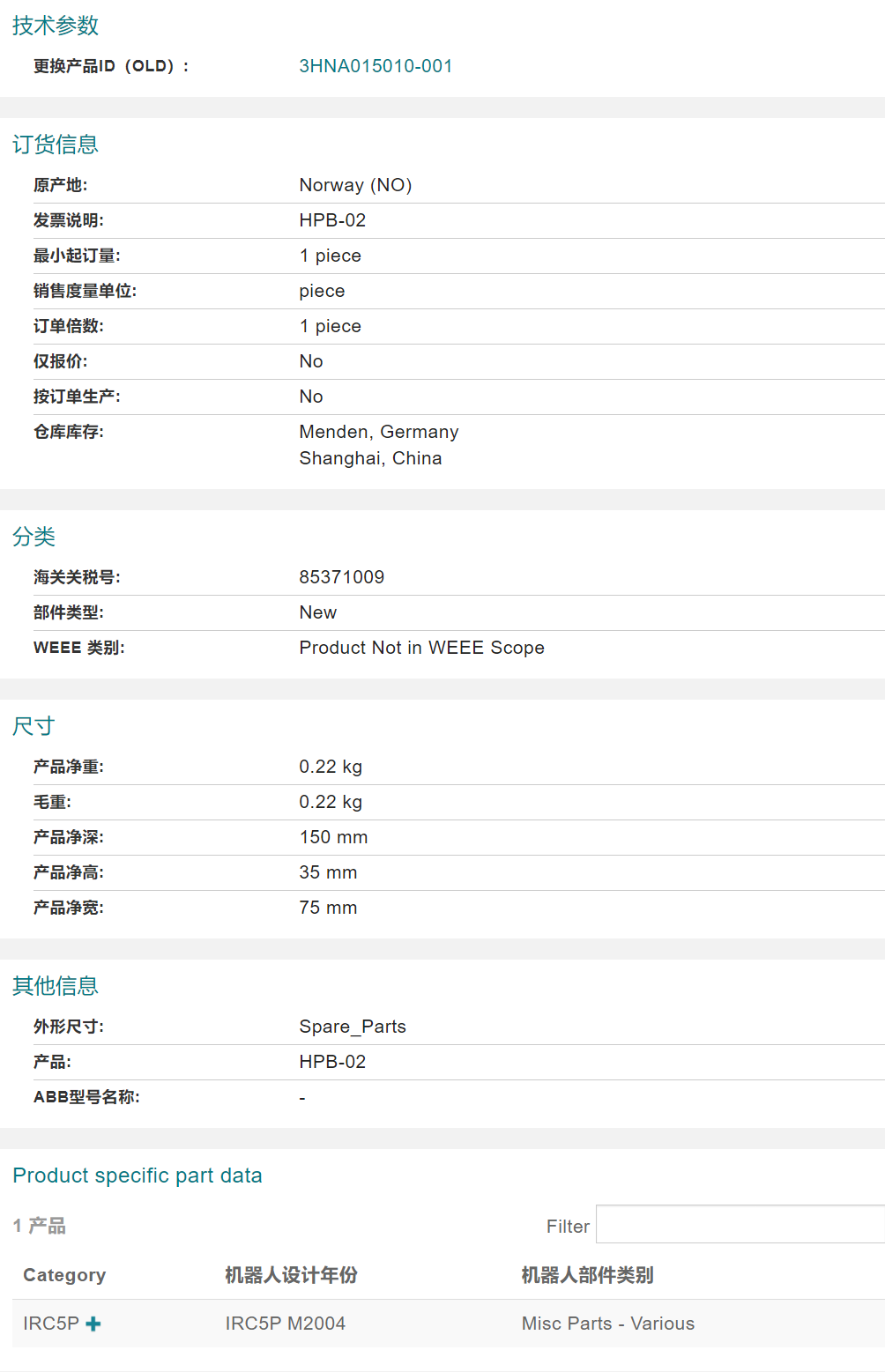Viewport: 885px width, 1372px height.
Task: Click the Shanghai, China warehouse entry
Action: [370, 458]
